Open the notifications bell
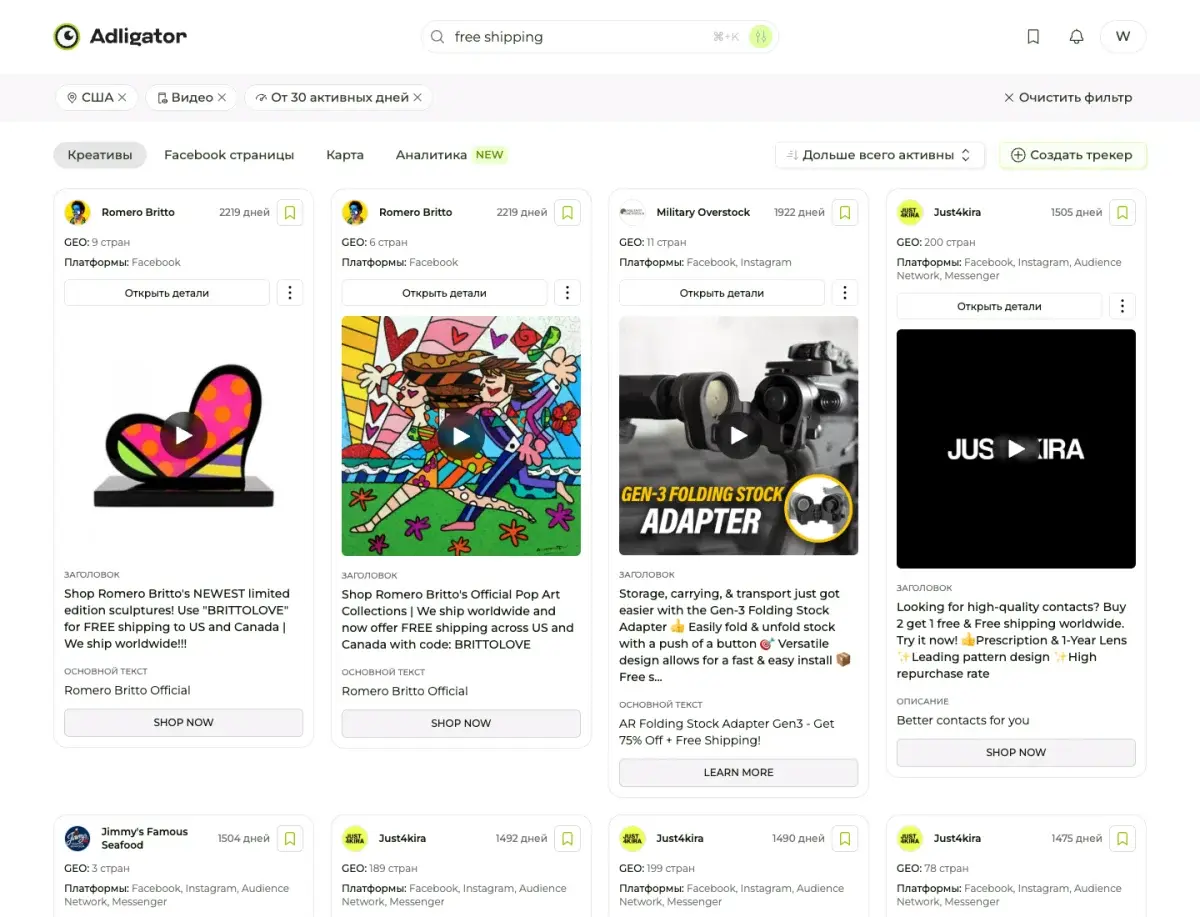The height and width of the screenshot is (917, 1200). [1076, 37]
